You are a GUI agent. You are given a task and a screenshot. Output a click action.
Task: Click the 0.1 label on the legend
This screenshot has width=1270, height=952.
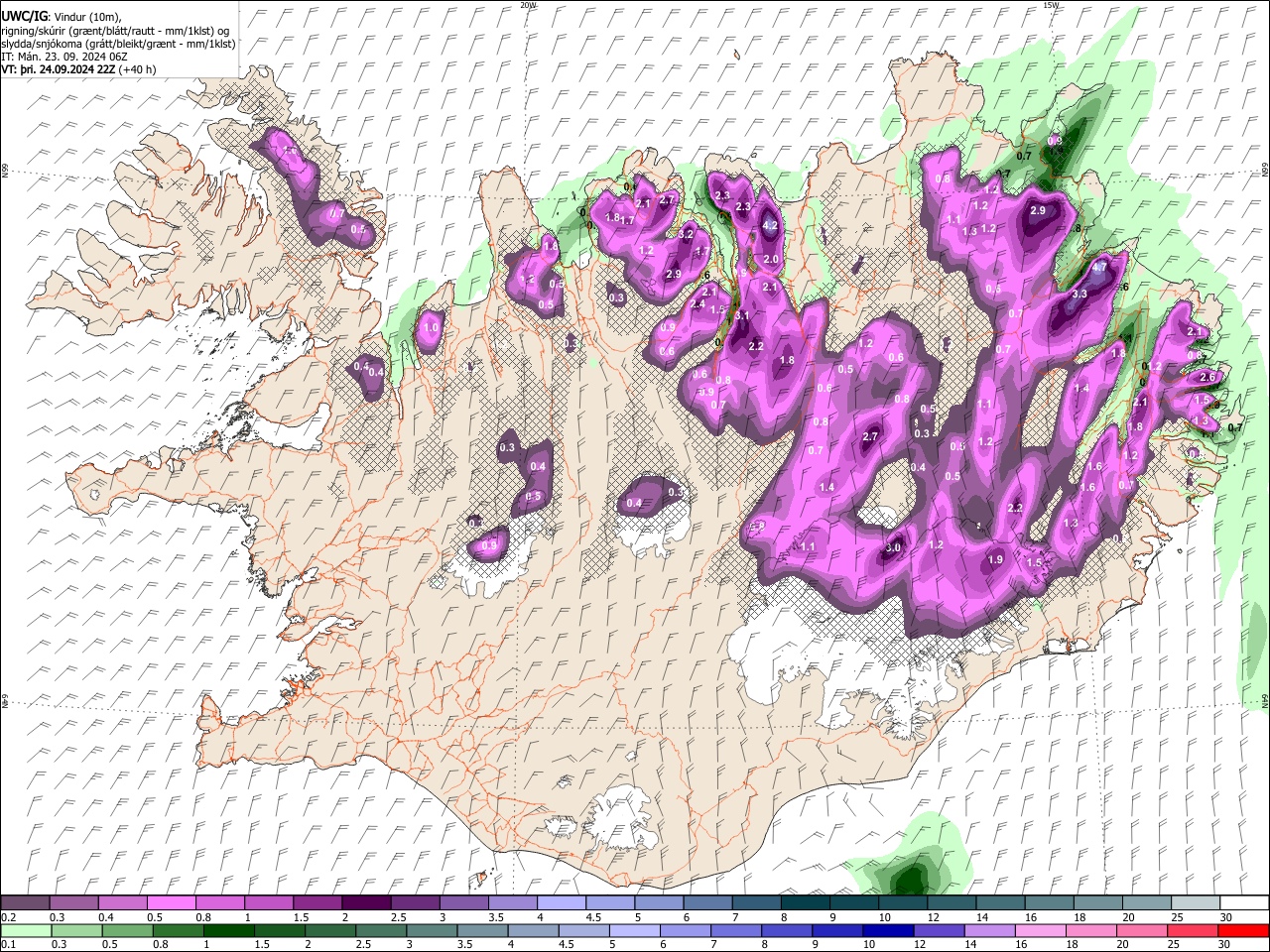(9, 944)
